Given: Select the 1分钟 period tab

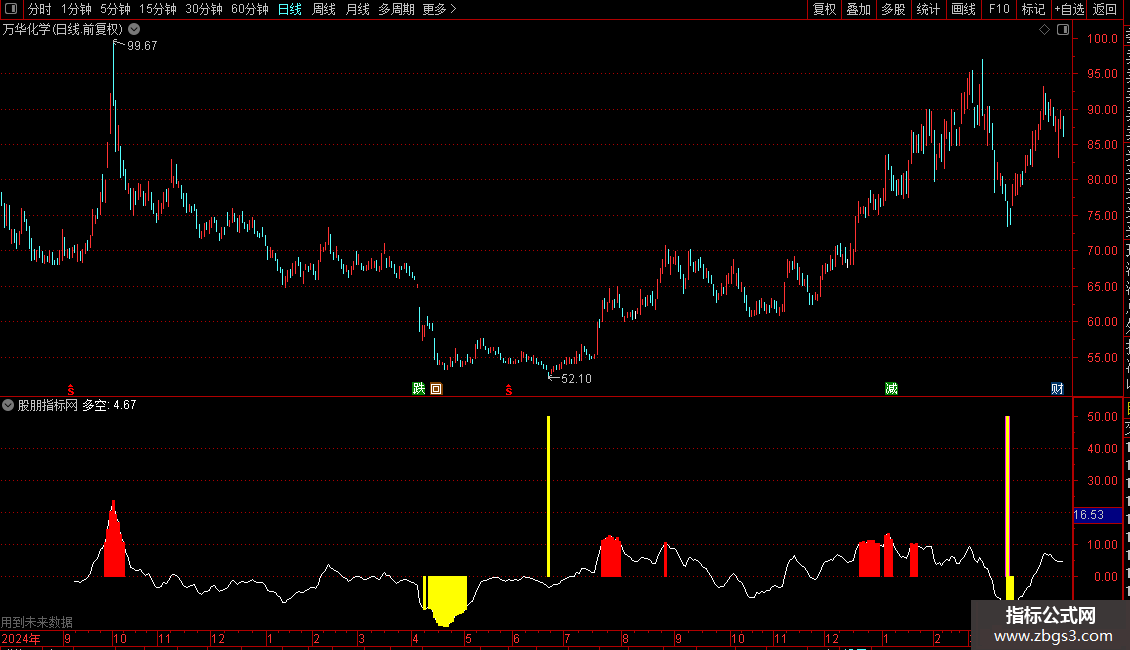Looking at the screenshot, I should (76, 9).
